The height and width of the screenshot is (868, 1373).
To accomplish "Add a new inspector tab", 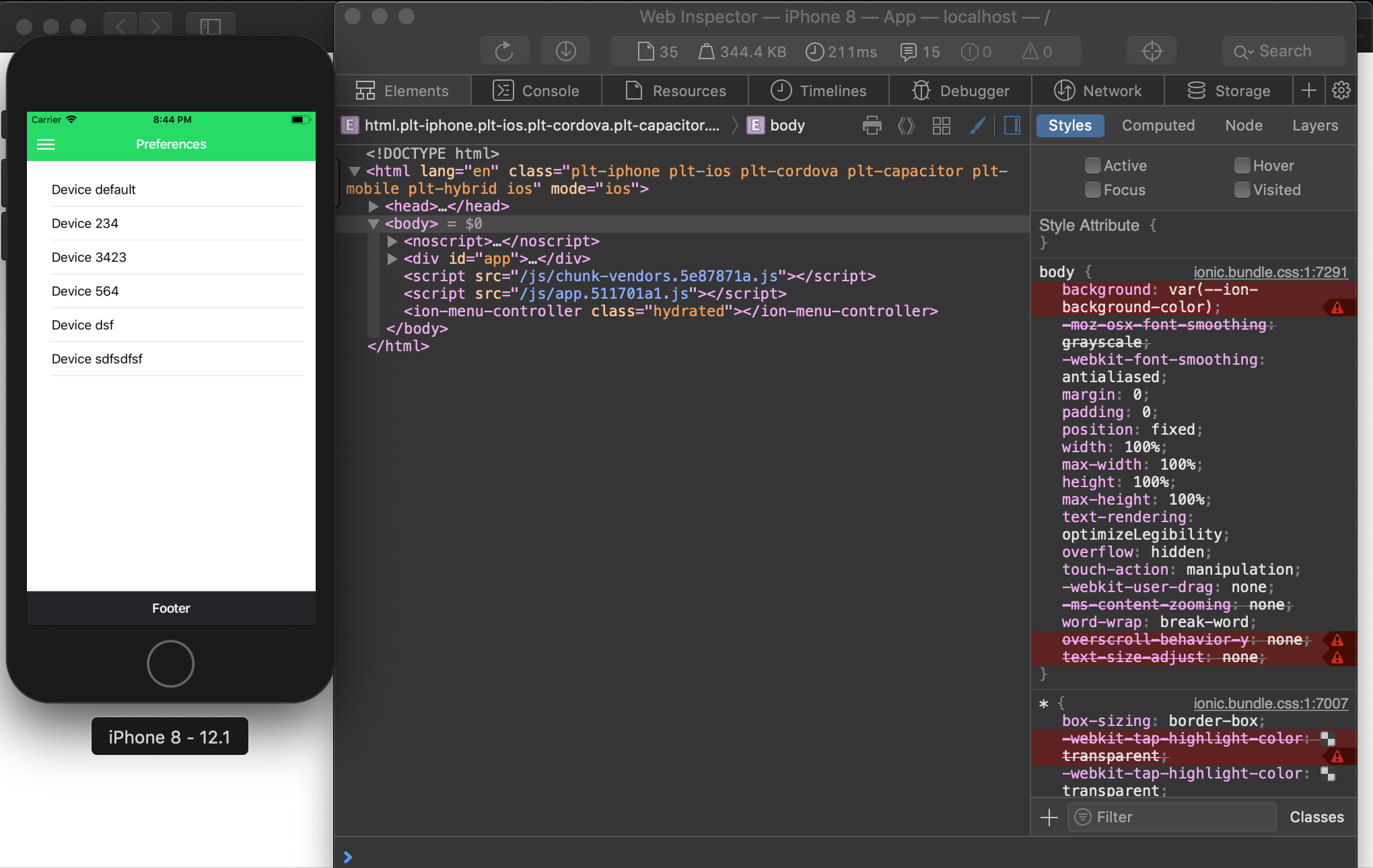I will click(x=1308, y=91).
